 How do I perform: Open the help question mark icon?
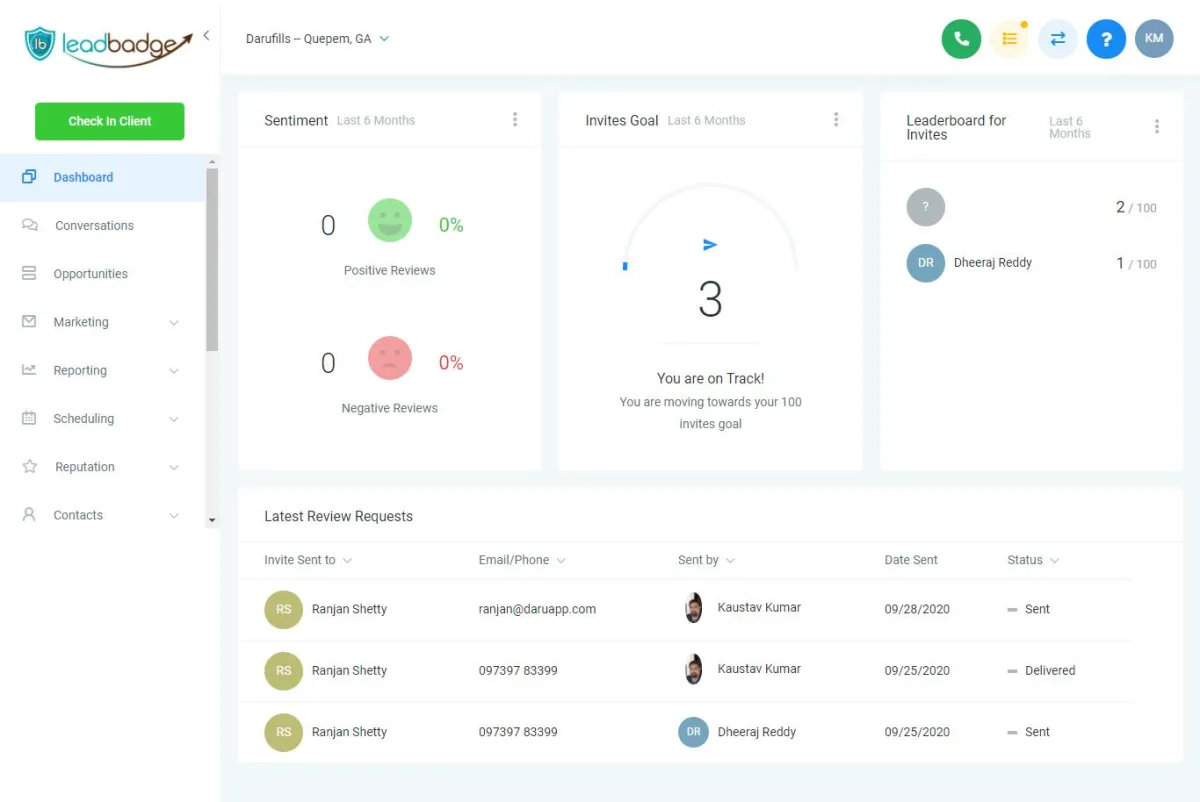pos(1106,39)
